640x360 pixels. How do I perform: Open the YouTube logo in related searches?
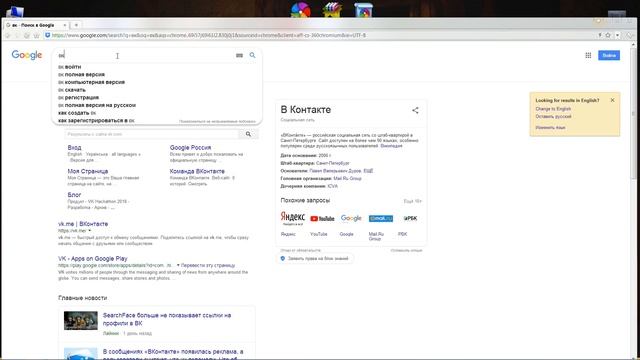point(322,218)
